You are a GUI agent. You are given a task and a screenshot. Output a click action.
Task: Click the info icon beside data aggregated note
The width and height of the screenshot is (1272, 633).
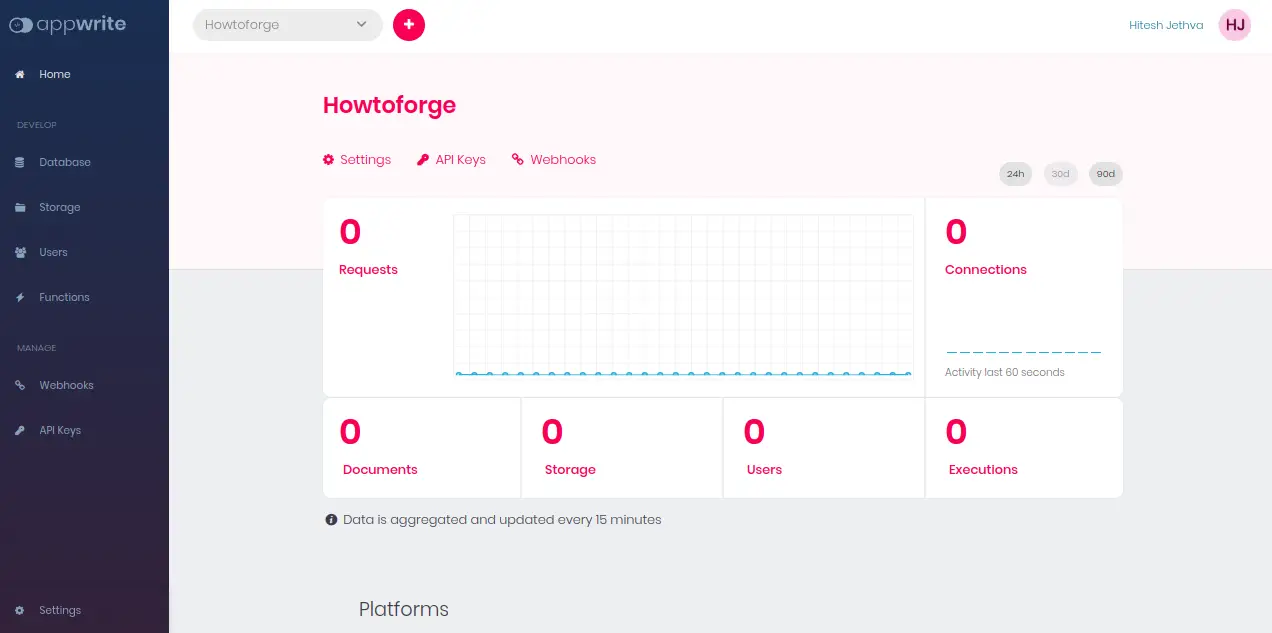[x=331, y=520]
